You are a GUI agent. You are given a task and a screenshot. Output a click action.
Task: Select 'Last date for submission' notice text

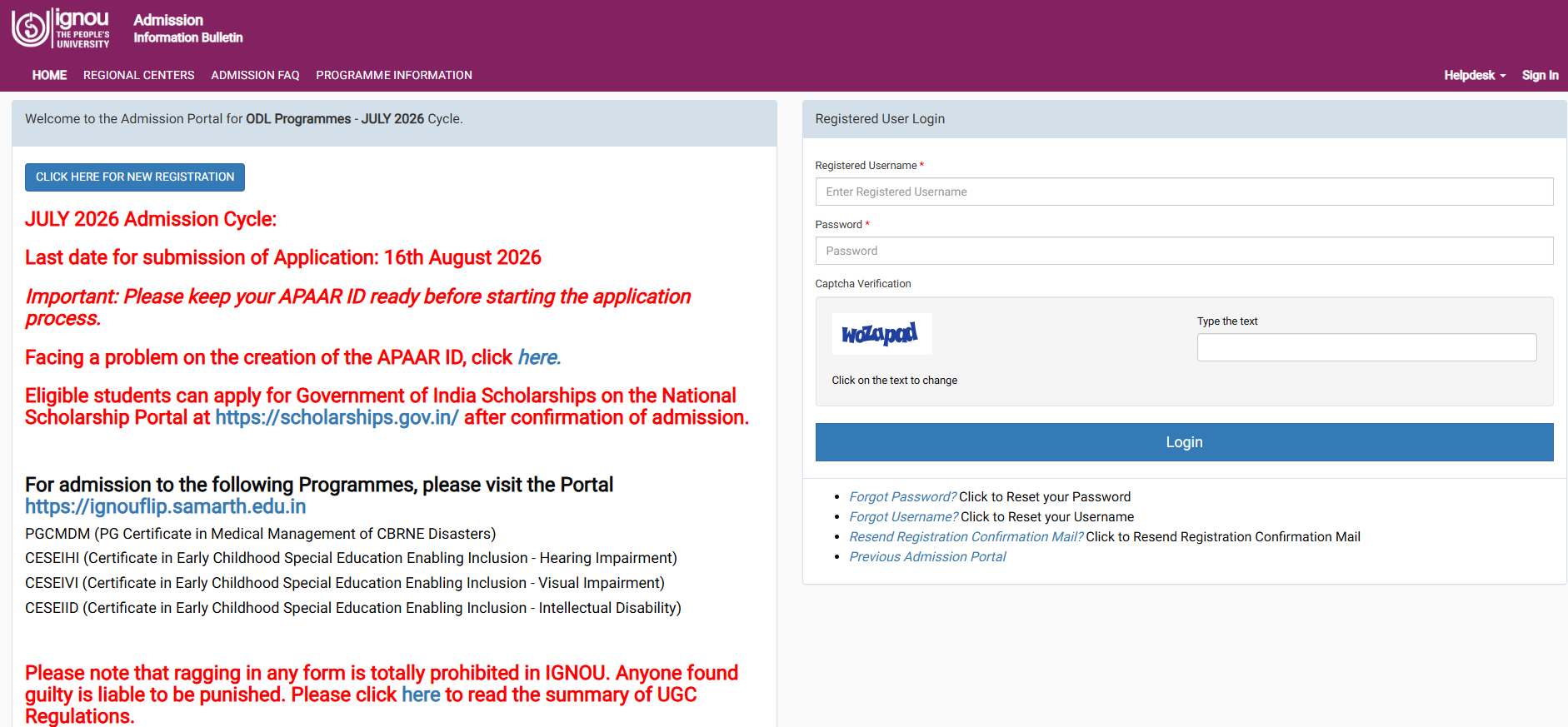[283, 257]
